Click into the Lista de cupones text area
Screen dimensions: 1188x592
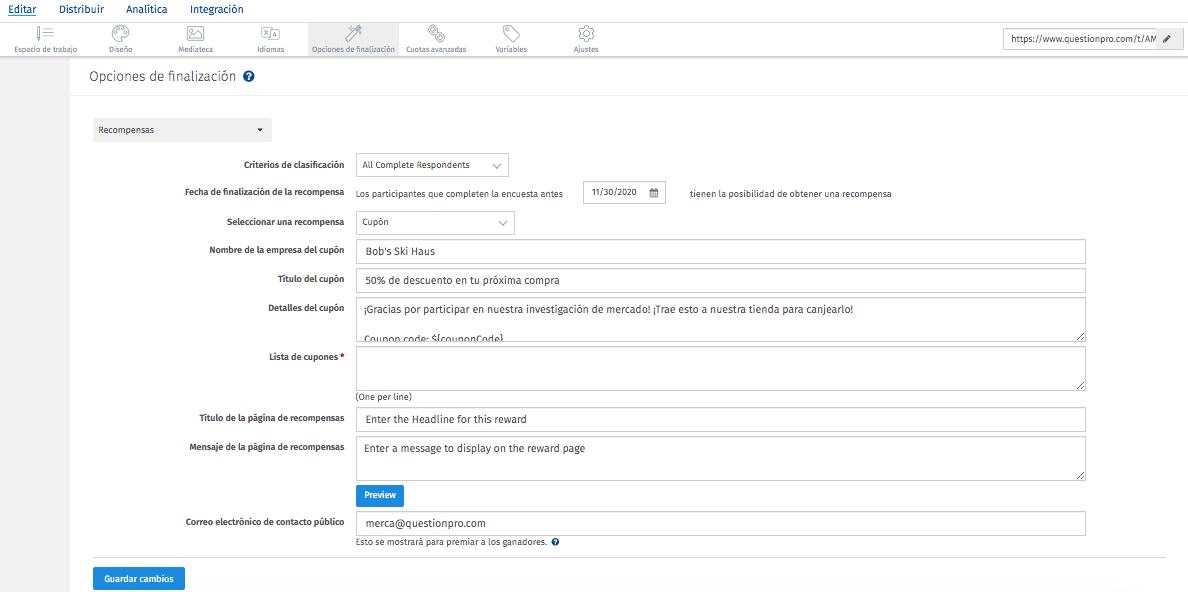pyautogui.click(x=720, y=368)
